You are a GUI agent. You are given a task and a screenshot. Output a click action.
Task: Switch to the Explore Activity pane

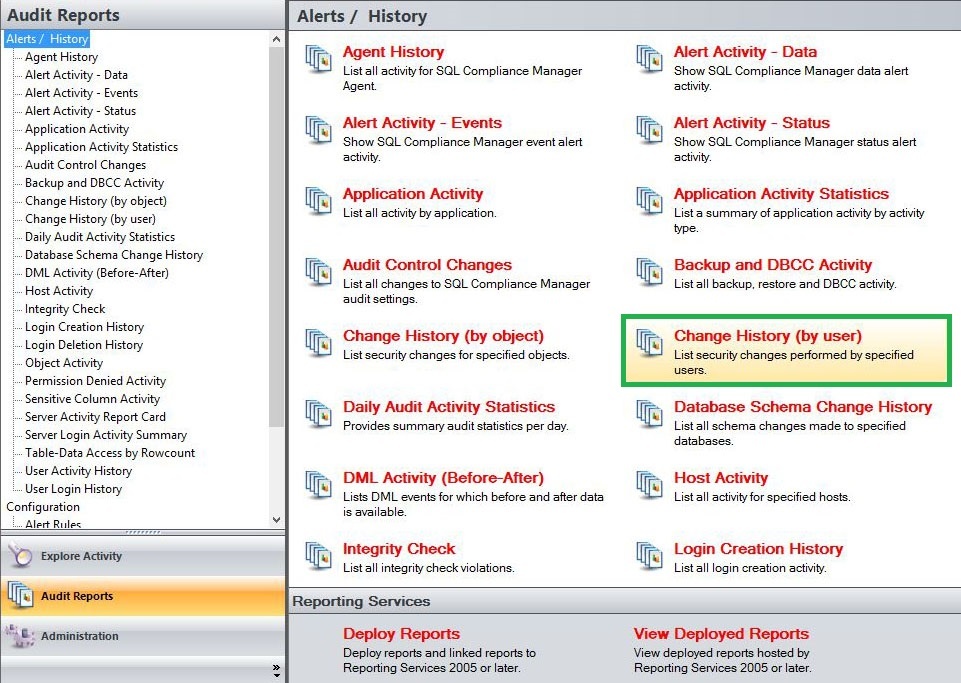coord(143,556)
